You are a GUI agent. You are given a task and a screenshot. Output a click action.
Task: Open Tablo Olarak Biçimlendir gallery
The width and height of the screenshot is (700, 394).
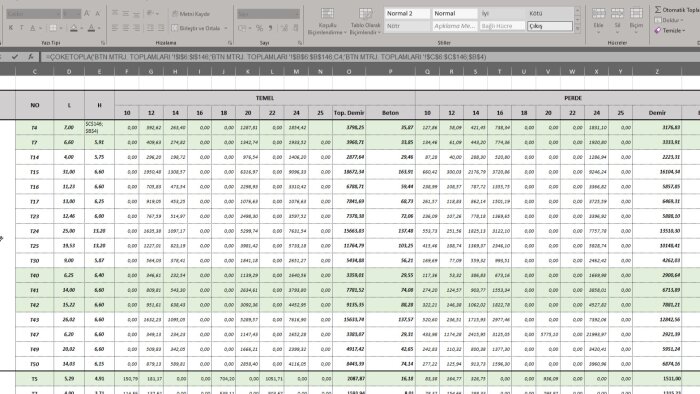(366, 21)
